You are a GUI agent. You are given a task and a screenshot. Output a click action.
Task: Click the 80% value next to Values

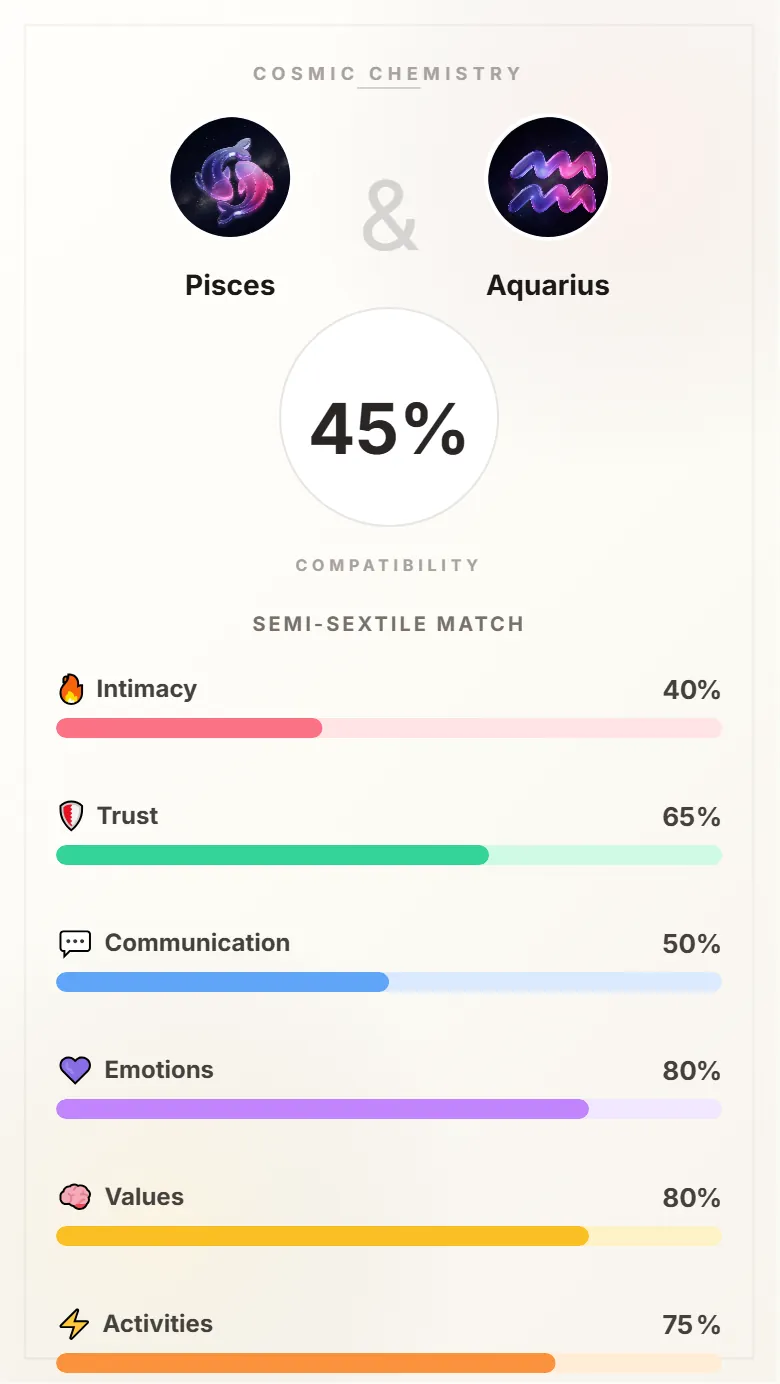pyautogui.click(x=691, y=1197)
